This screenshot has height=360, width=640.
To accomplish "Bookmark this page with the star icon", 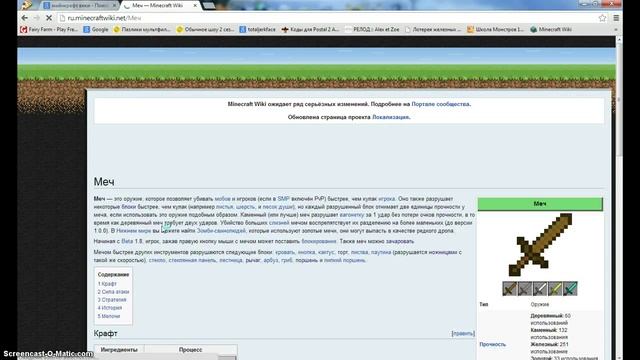I will (x=602, y=18).
